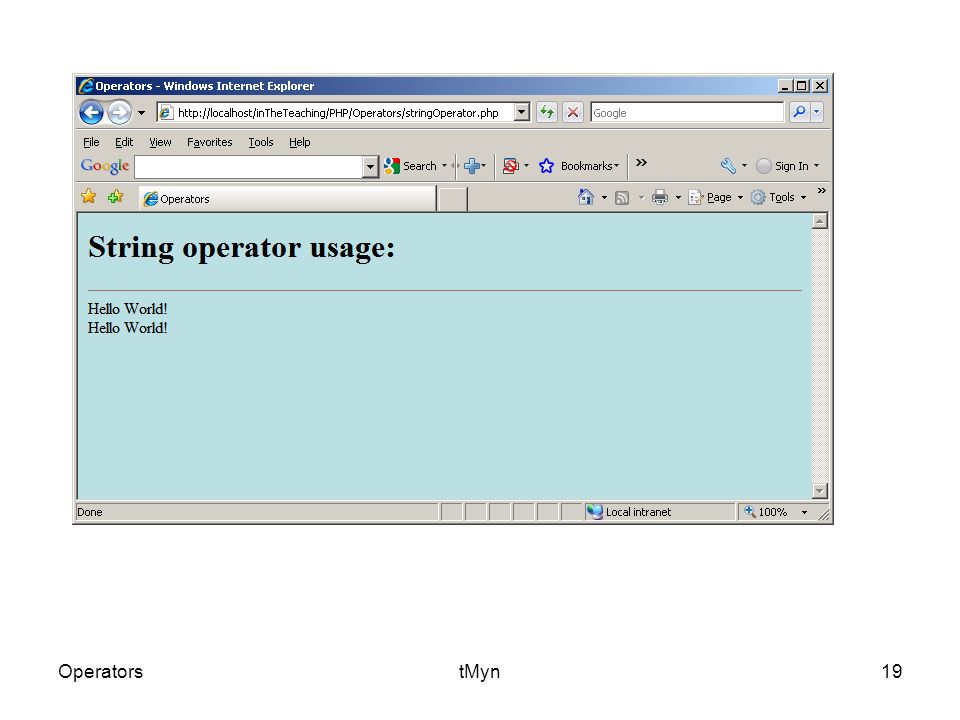Click the Google toolbar search input box
The height and width of the screenshot is (720, 960).
tap(249, 167)
